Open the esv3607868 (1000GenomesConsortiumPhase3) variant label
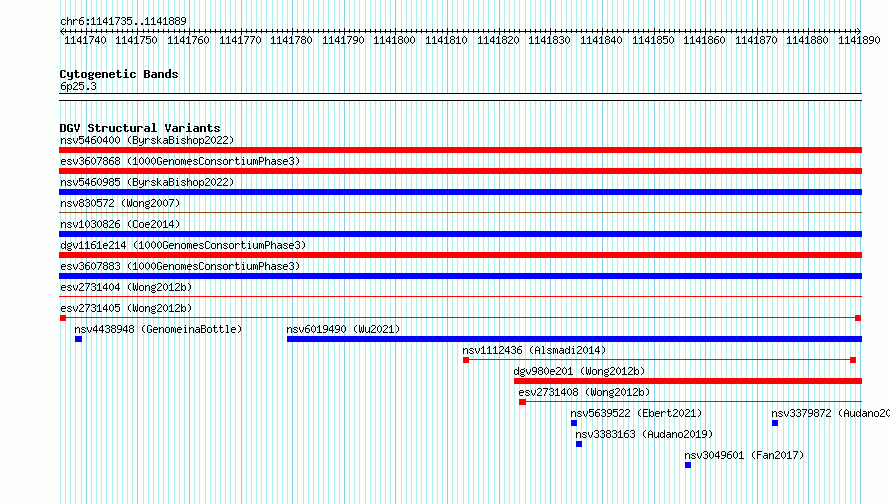Screen dimensions: 890x504 [x=180, y=161]
